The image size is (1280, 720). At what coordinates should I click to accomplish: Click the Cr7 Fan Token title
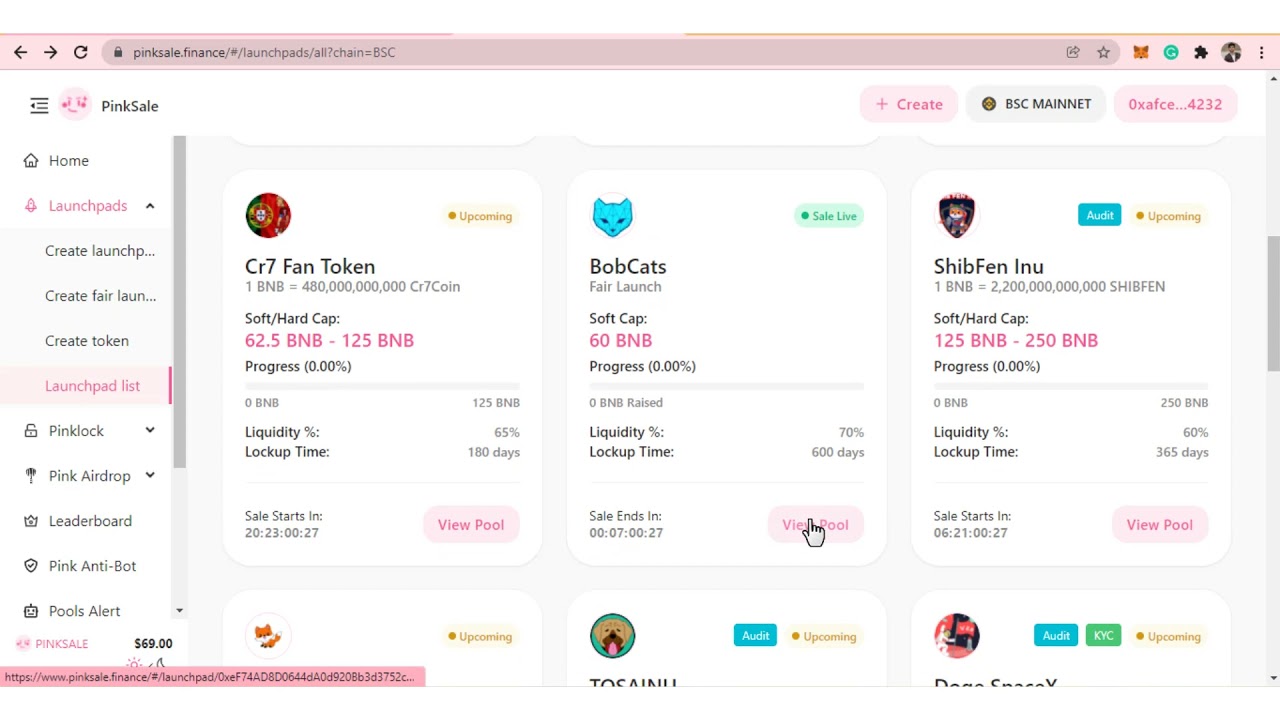310,266
